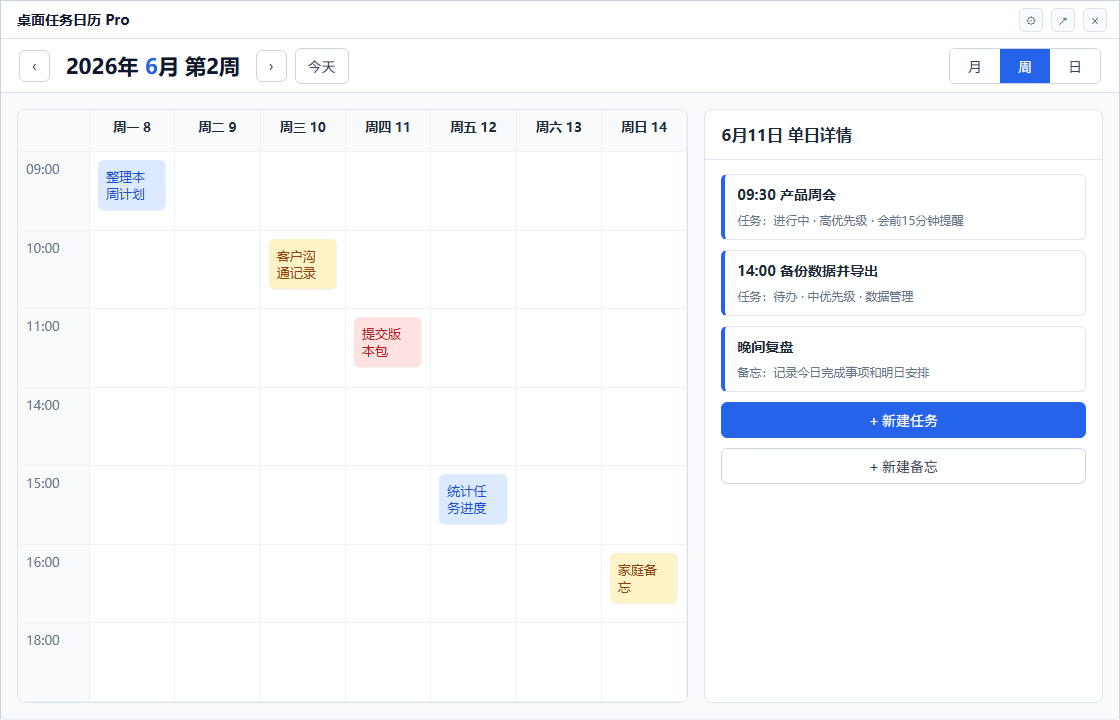Viewport: 1120px width, 720px height.
Task: Click the 09:00 time row label
Action: click(43, 169)
